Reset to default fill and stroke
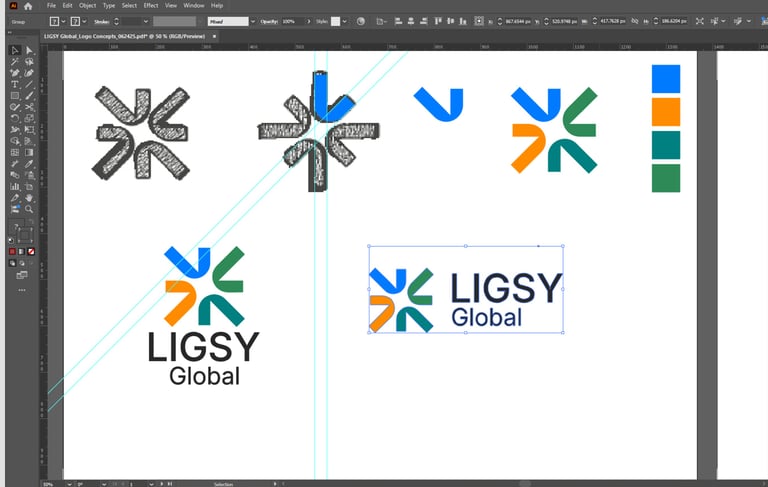 (x=11, y=241)
